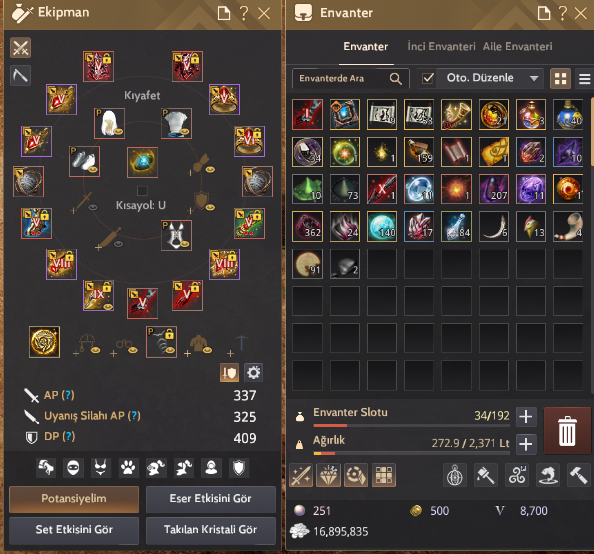Screen dimensions: 594x554
Task: Open the paw pet icon
Action: [x=128, y=468]
